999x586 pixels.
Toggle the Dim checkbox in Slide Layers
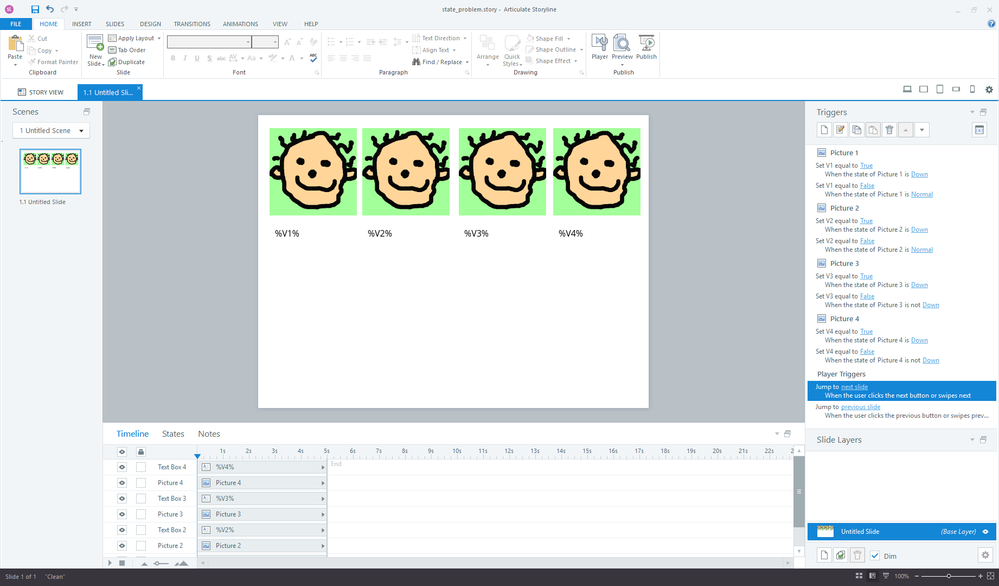pyautogui.click(x=875, y=555)
